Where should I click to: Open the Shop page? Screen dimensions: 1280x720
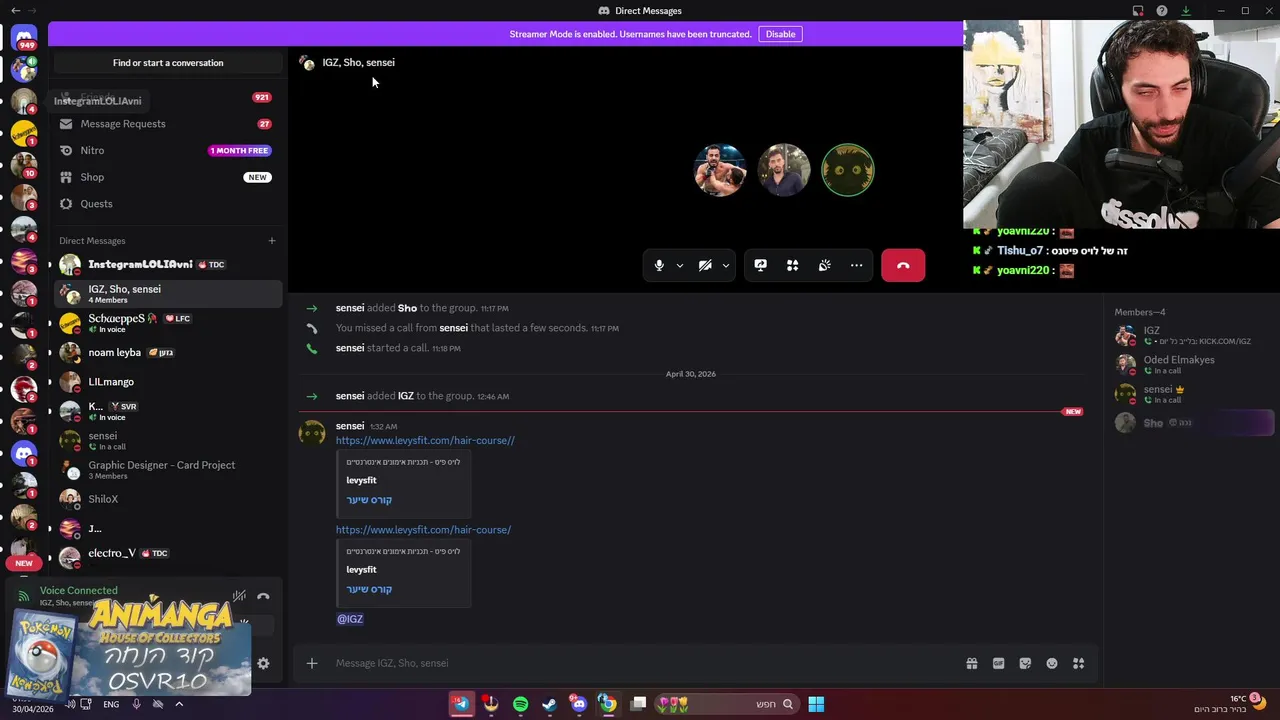pos(166,177)
